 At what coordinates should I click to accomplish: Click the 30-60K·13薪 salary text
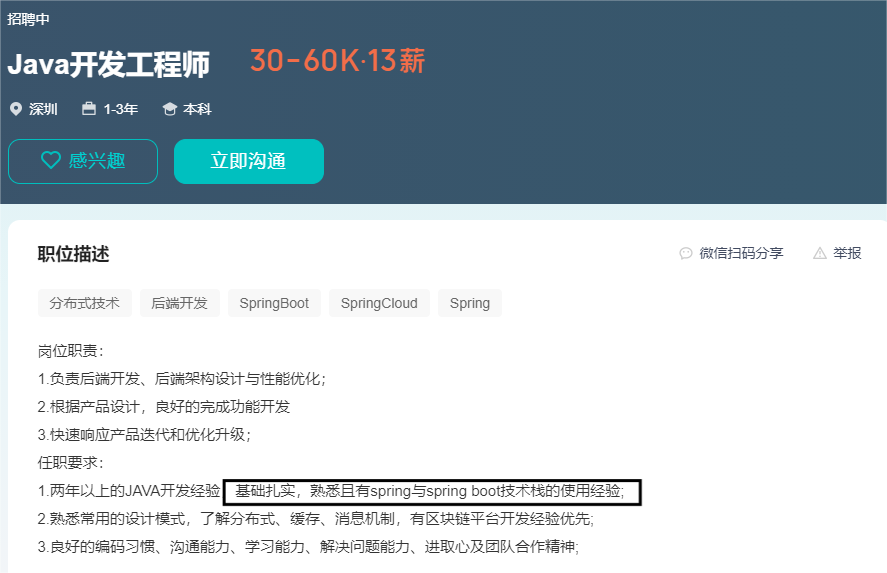pyautogui.click(x=337, y=61)
